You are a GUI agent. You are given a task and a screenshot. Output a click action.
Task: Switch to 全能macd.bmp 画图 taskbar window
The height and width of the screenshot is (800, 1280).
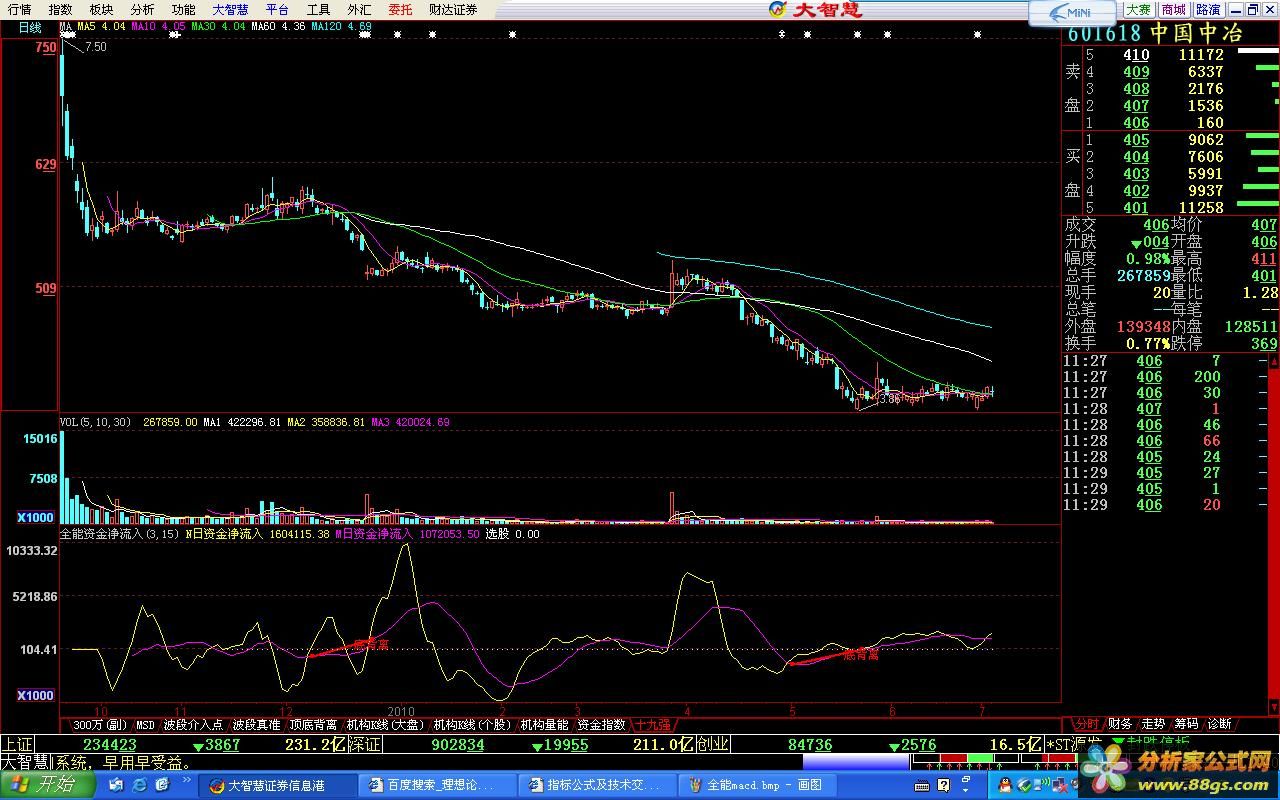[758, 786]
